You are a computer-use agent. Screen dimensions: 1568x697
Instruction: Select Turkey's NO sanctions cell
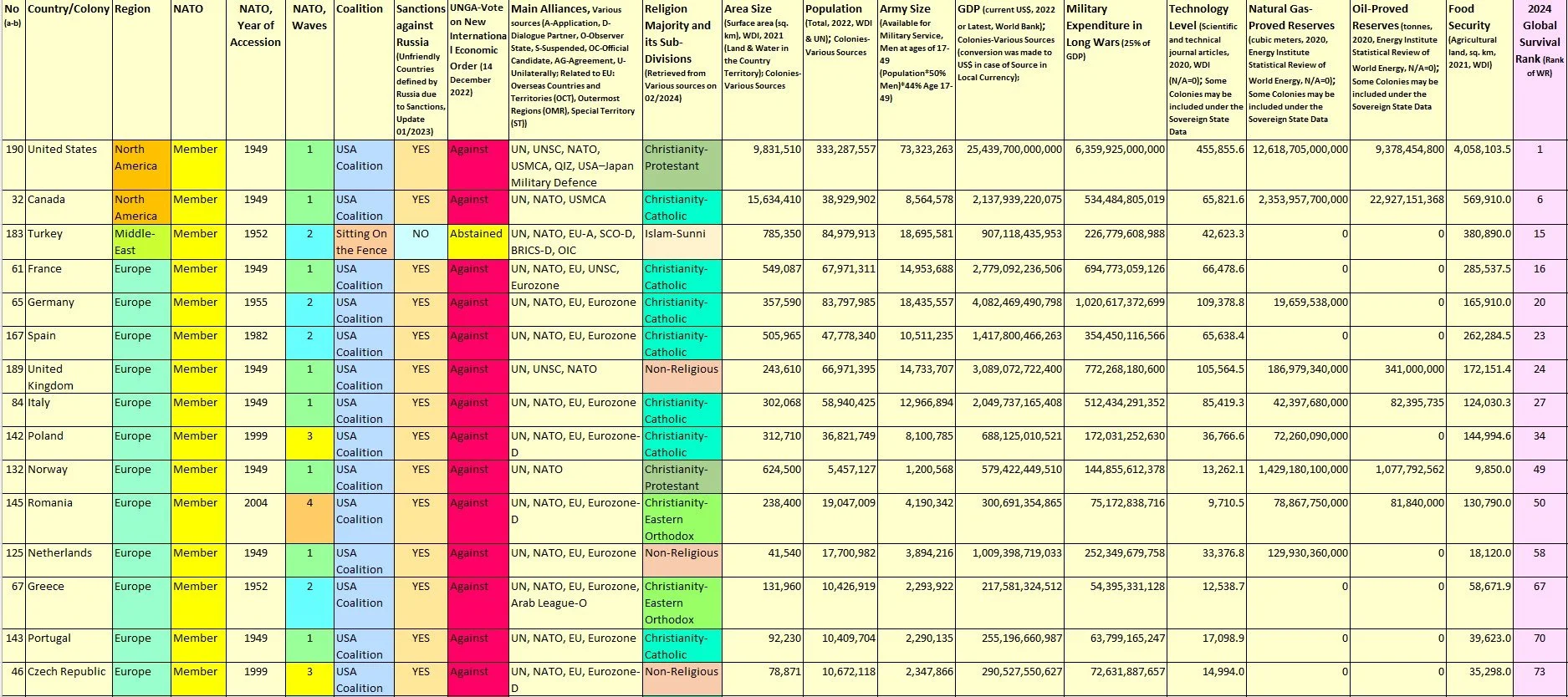pyautogui.click(x=421, y=242)
